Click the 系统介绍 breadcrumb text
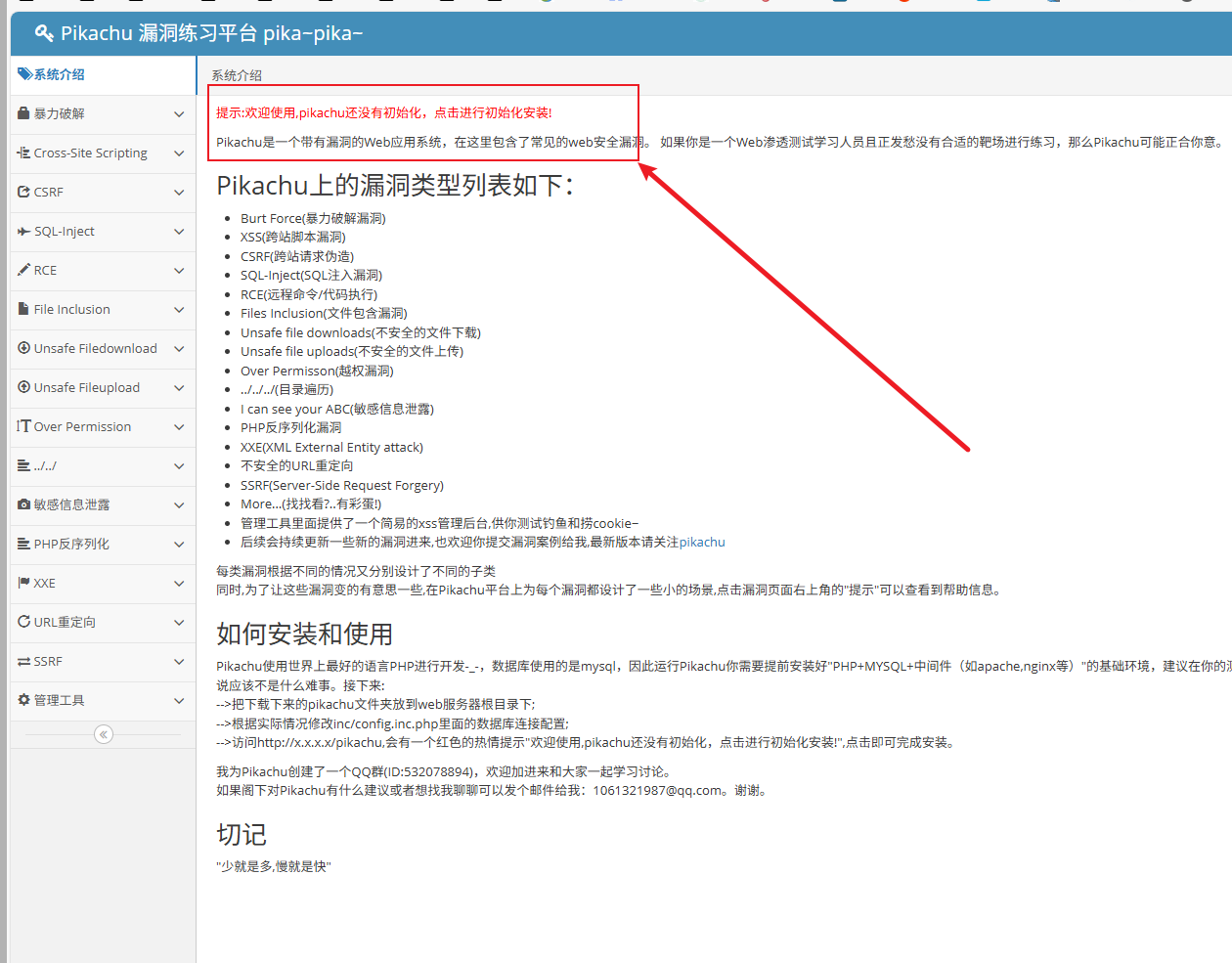1232x963 pixels. [x=237, y=75]
